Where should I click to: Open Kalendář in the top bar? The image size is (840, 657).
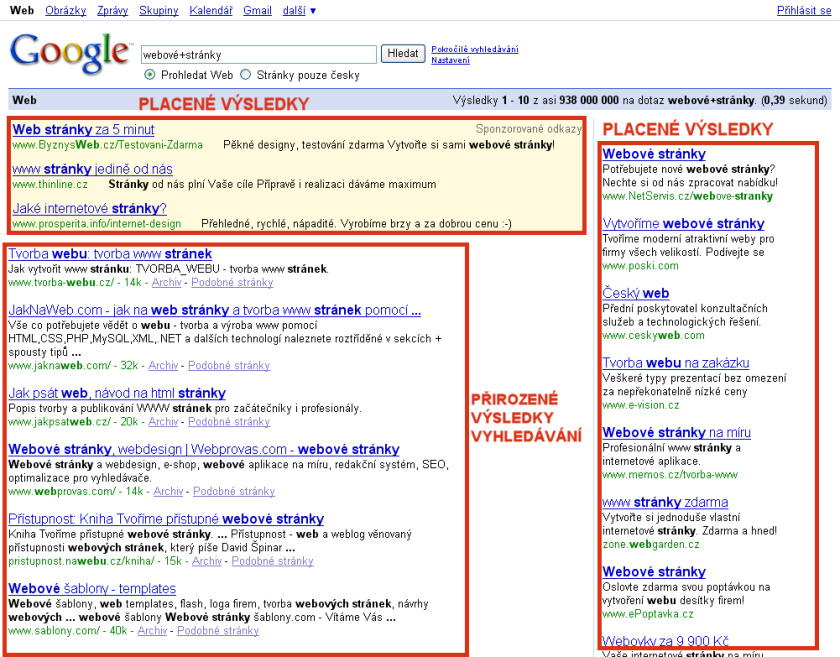coord(211,11)
